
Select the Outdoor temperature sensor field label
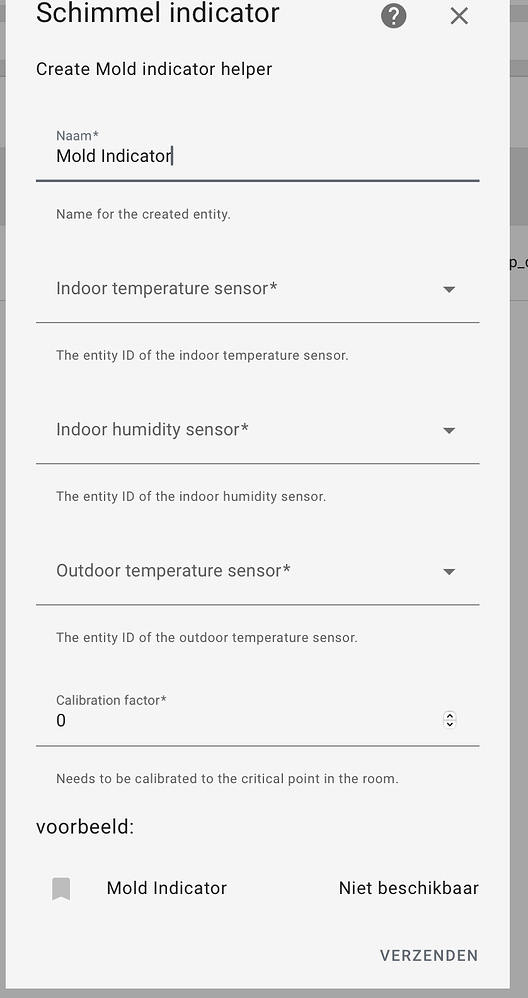(x=173, y=571)
